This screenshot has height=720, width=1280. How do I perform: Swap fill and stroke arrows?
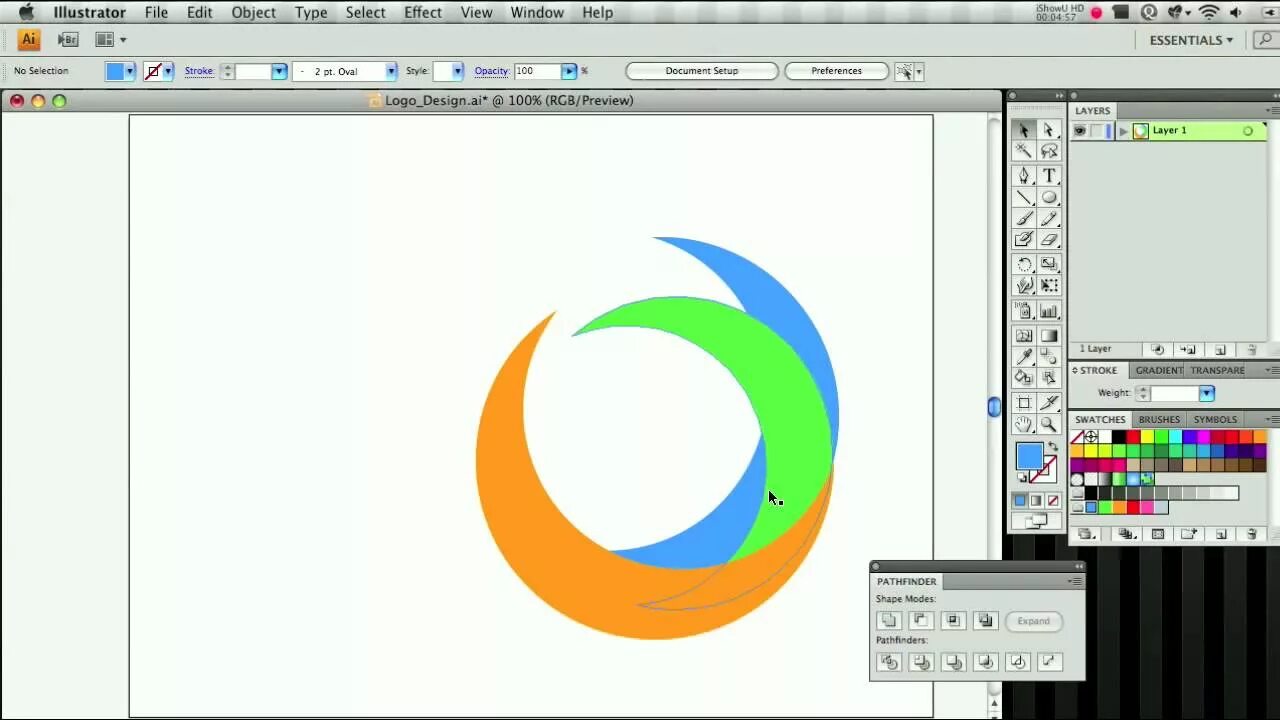[x=1053, y=447]
